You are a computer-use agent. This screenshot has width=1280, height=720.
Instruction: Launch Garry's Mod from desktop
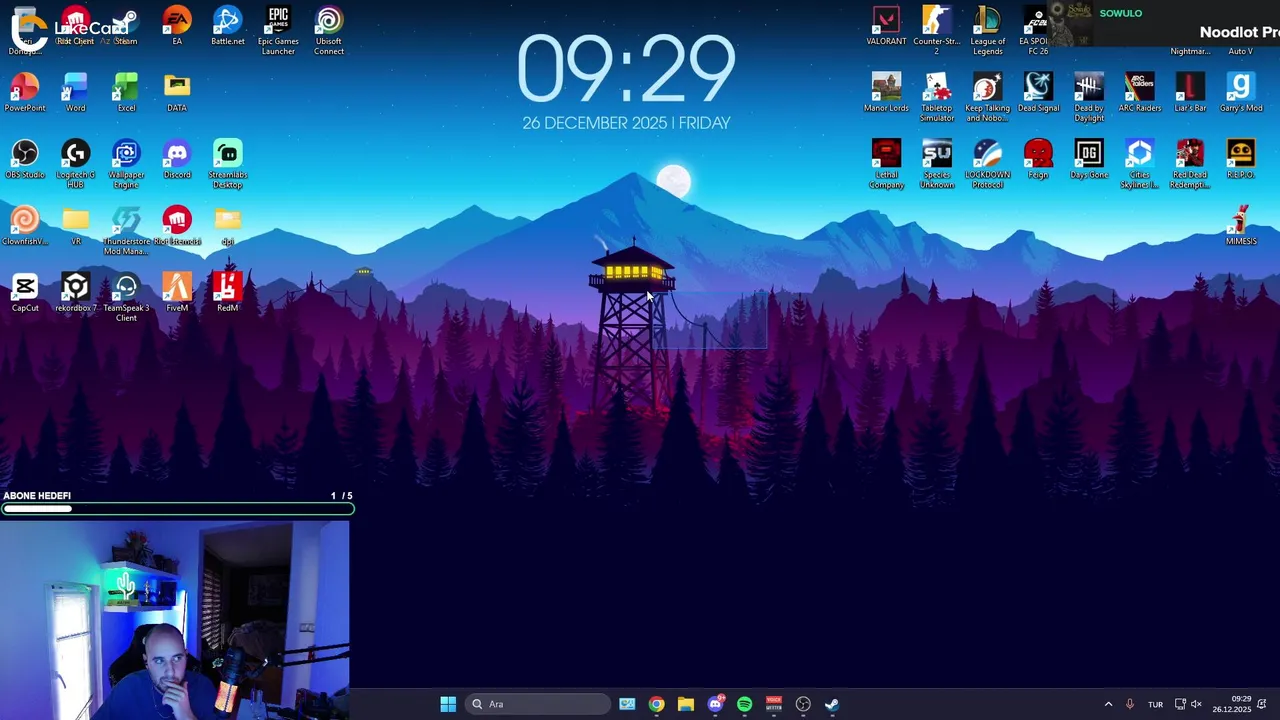[1241, 93]
